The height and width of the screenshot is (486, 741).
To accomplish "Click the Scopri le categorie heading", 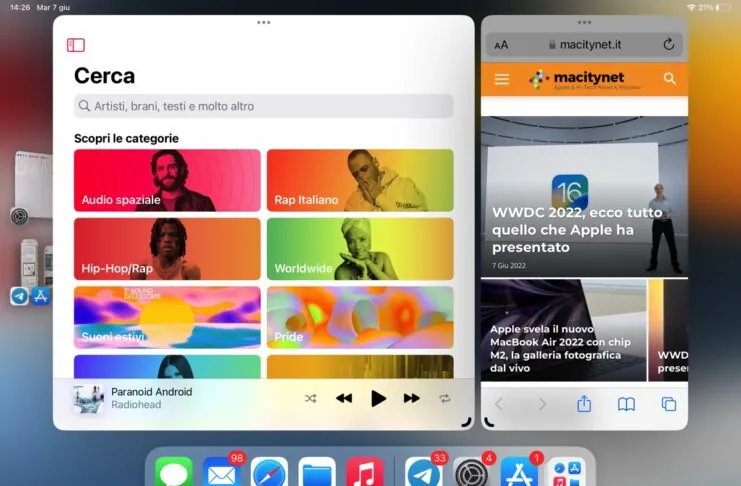I will point(126,138).
